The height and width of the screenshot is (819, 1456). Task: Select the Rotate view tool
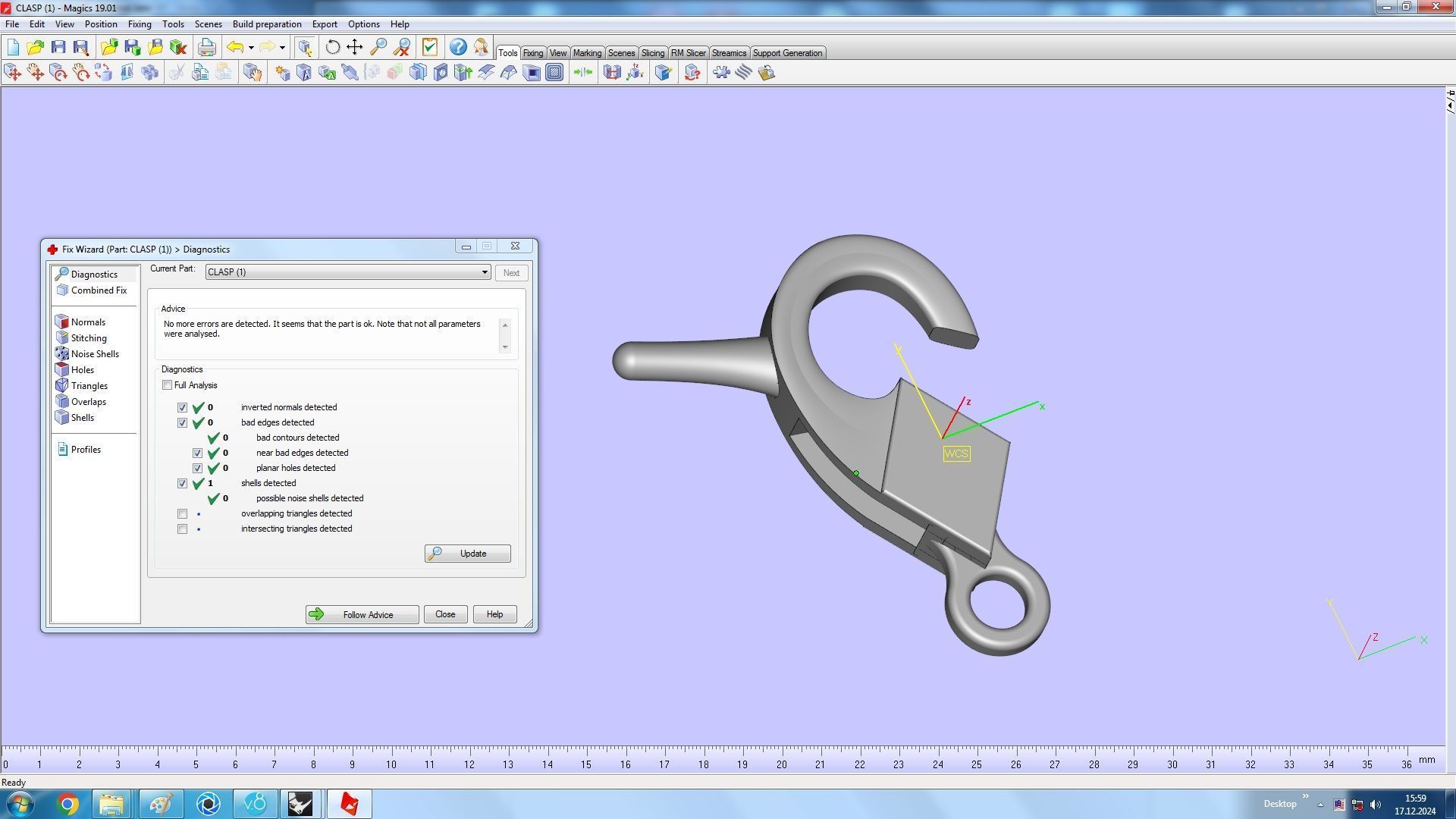(332, 47)
